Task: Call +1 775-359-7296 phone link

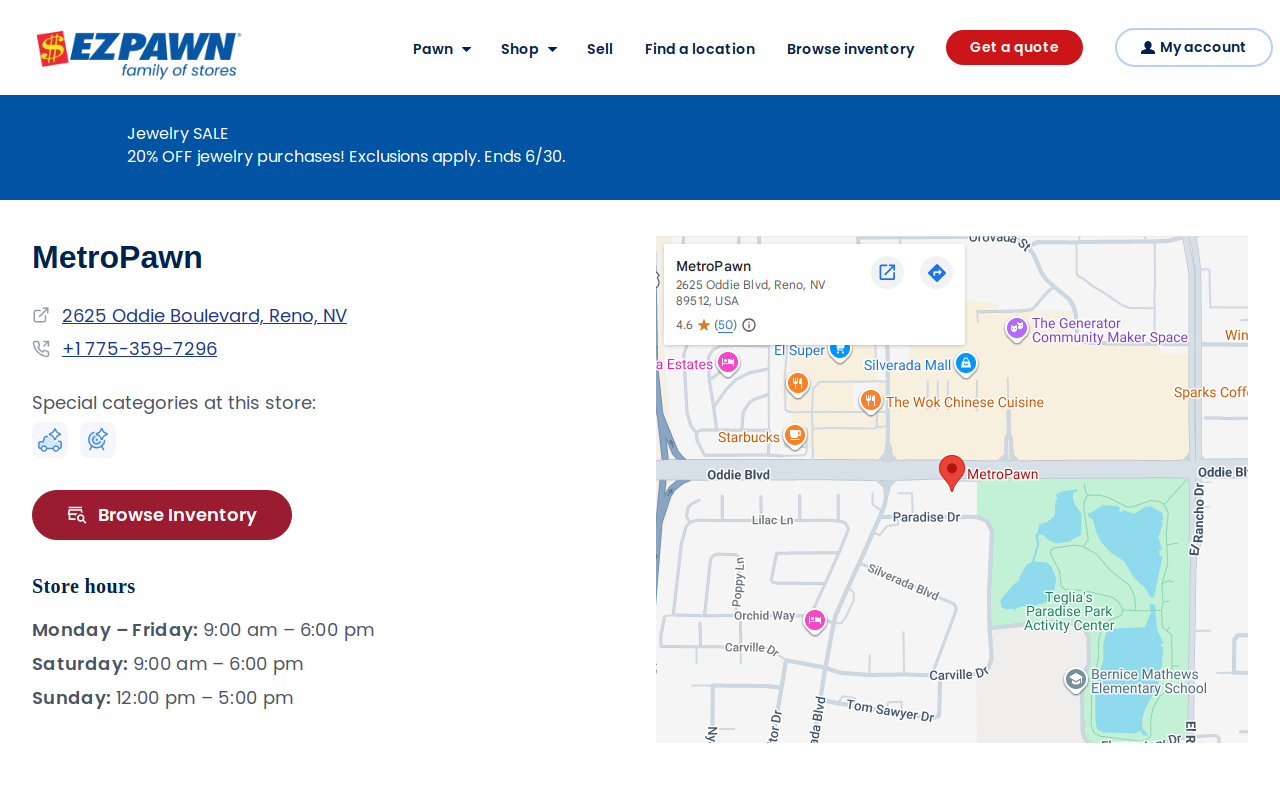Action: pyautogui.click(x=139, y=349)
